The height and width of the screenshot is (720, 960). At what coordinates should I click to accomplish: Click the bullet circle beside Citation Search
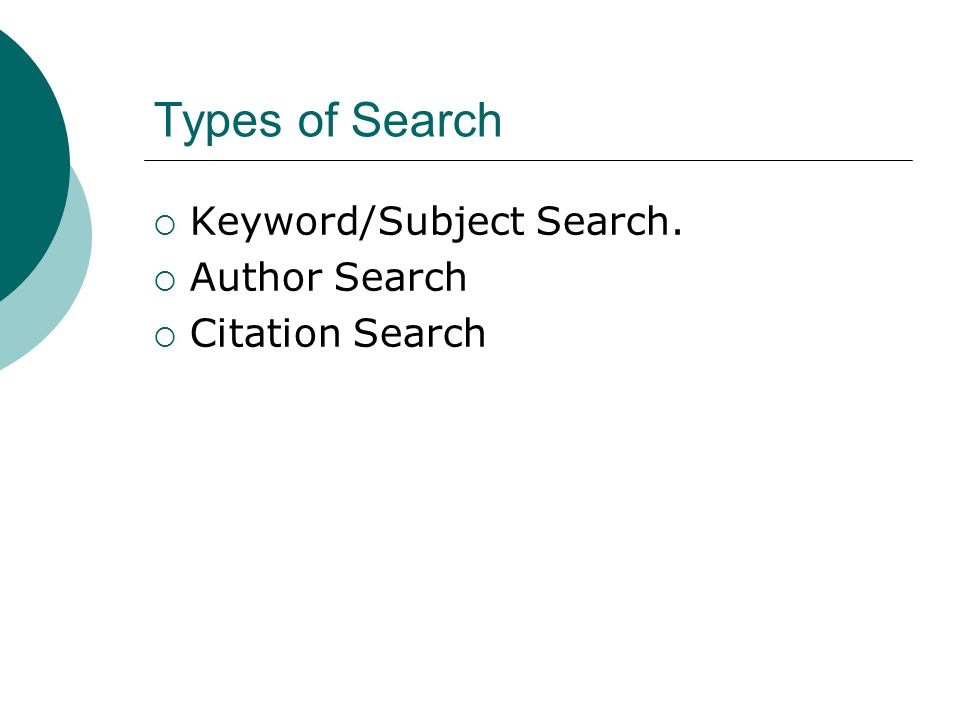(165, 337)
